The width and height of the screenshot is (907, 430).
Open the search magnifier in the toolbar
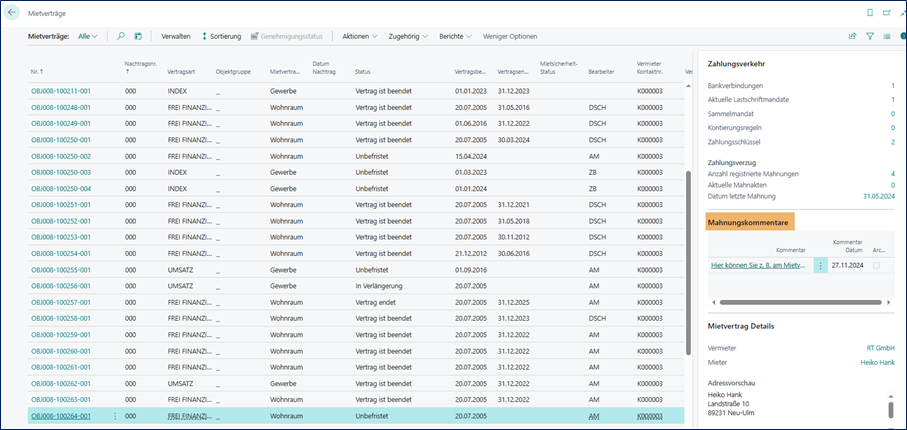(121, 36)
